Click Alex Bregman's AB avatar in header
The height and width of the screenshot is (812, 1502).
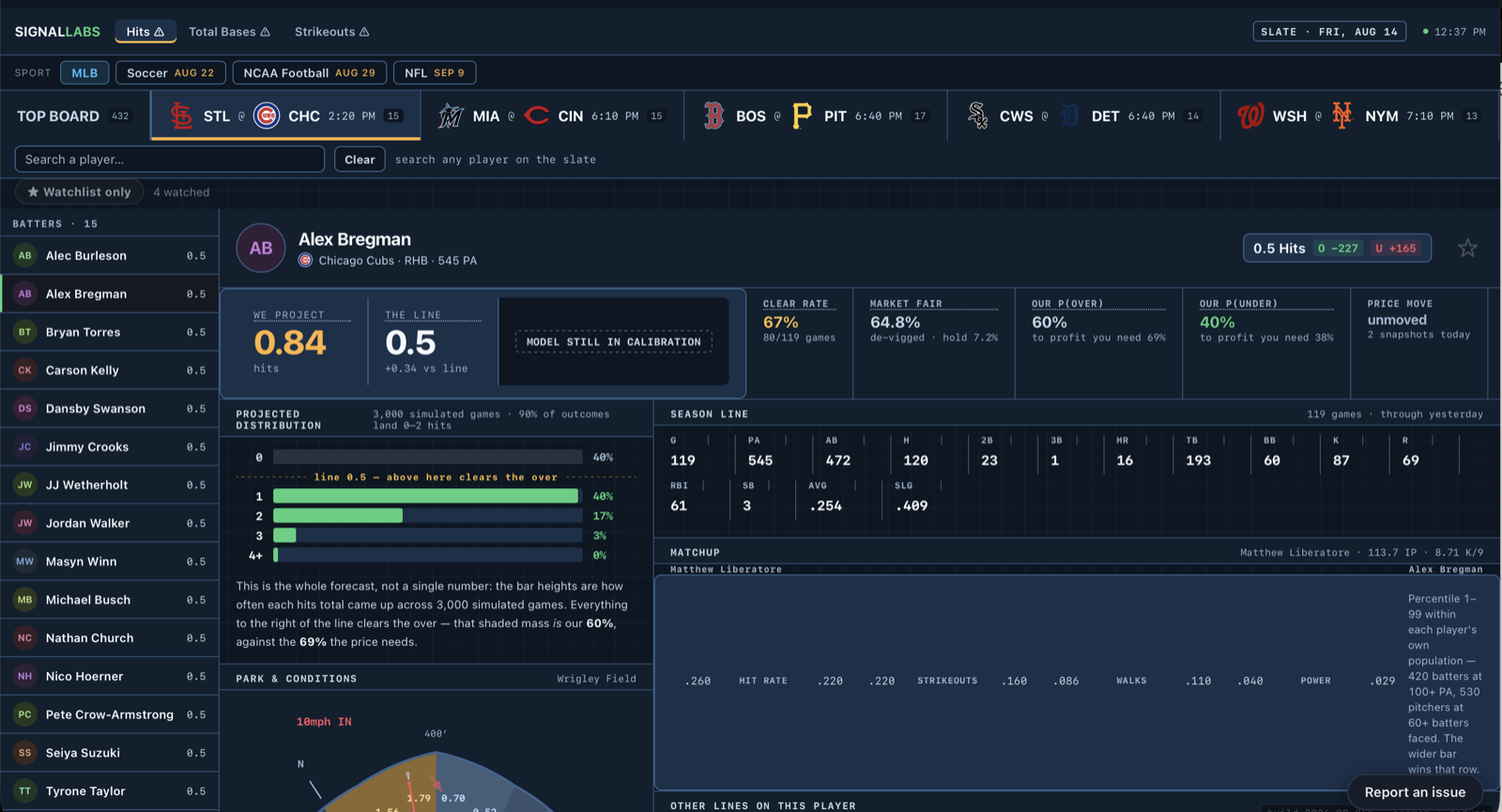click(x=261, y=248)
